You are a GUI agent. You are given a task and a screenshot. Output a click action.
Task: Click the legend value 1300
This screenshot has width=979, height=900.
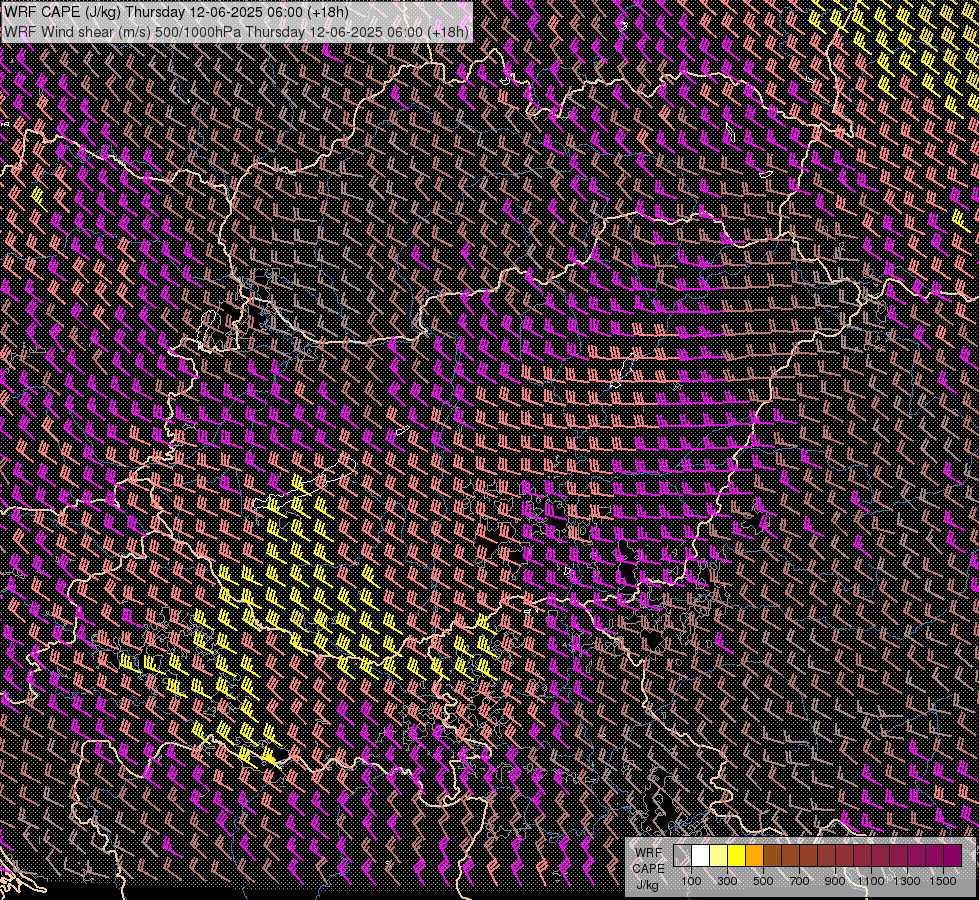pos(907,881)
